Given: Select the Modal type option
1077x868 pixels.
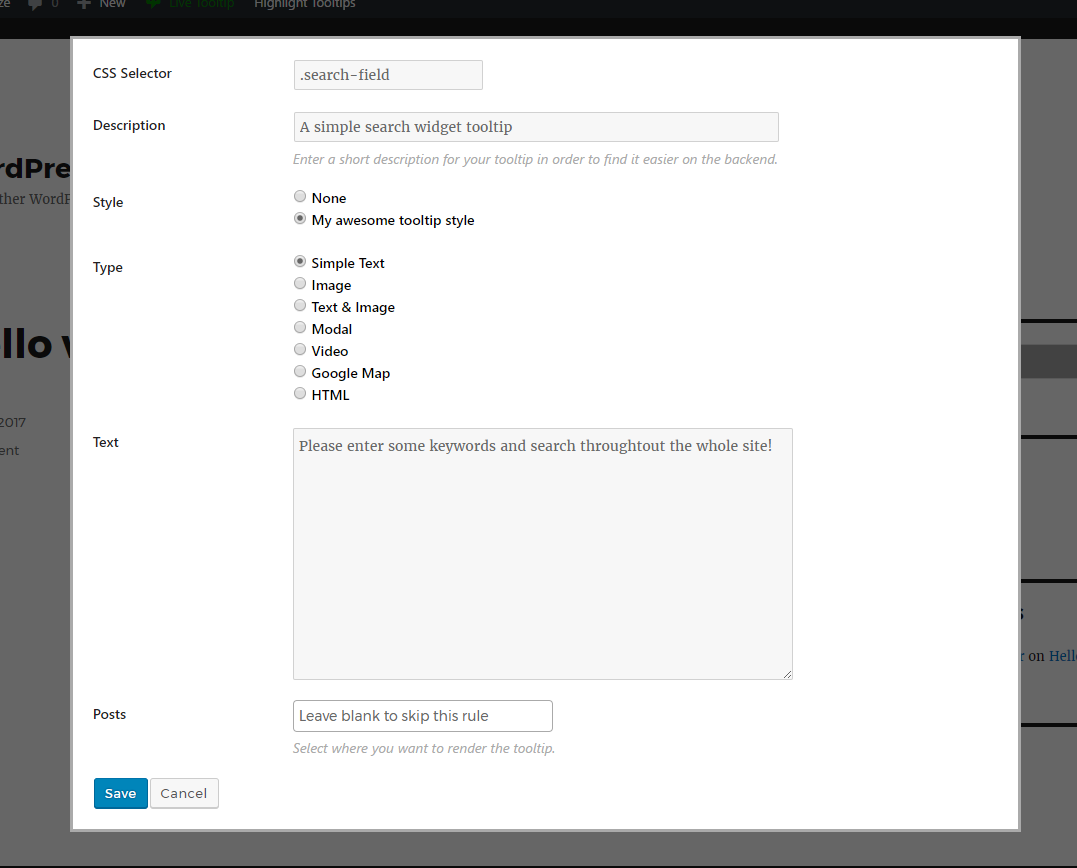Looking at the screenshot, I should (300, 328).
